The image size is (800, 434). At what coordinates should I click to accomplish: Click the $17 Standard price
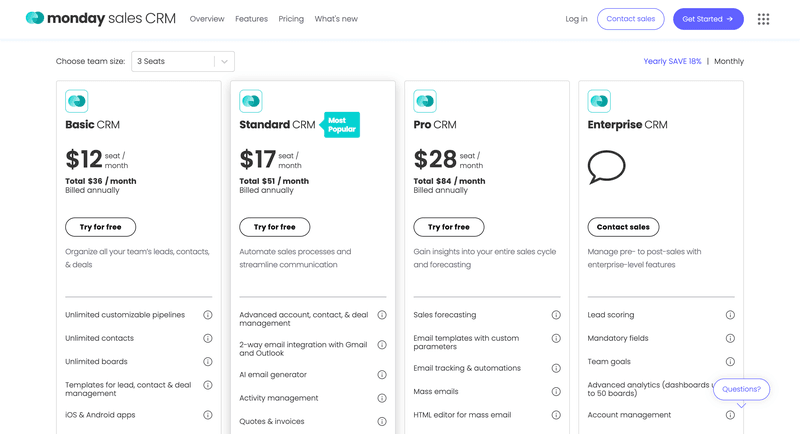pyautogui.click(x=258, y=159)
